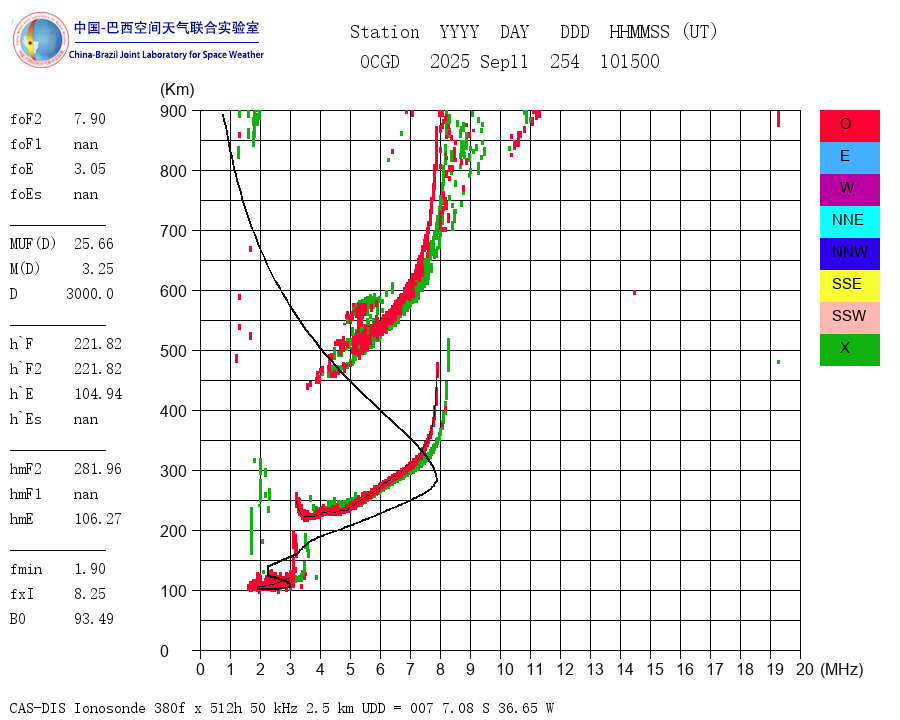Click the fmin value 1.90
This screenshot has width=900, height=720.
(90, 569)
